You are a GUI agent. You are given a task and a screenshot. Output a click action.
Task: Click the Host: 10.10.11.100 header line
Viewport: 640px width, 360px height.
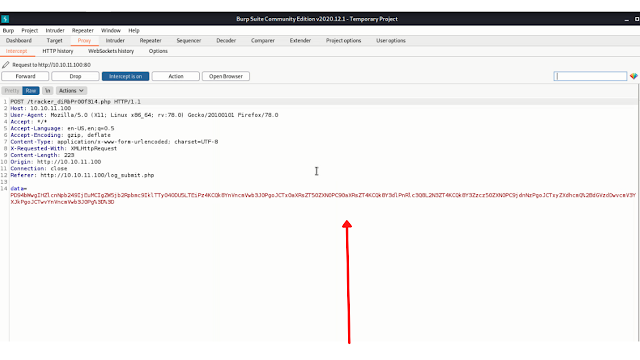[40, 108]
